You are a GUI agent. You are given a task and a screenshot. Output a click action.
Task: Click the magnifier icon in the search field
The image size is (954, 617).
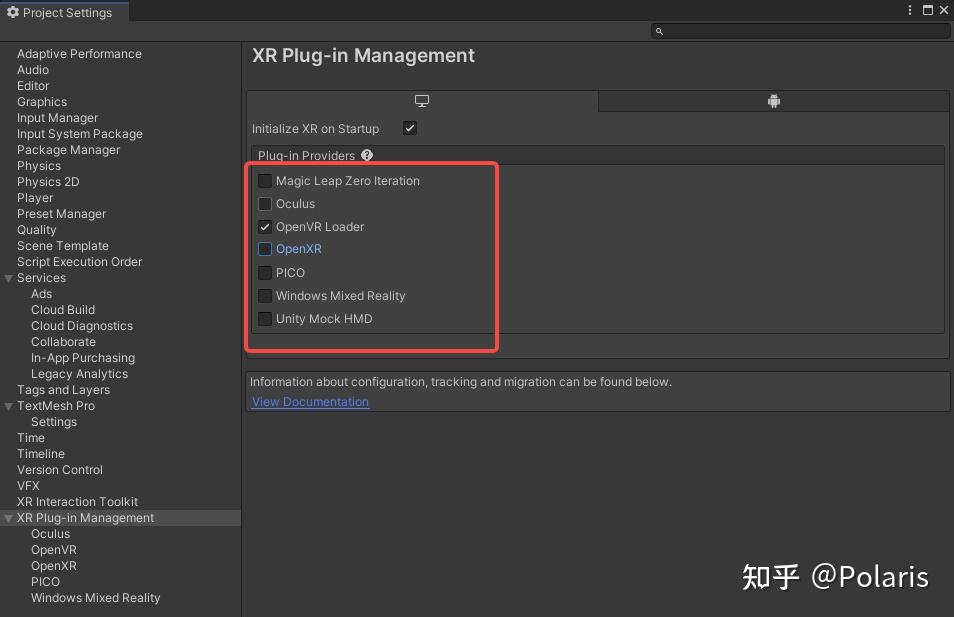point(659,31)
